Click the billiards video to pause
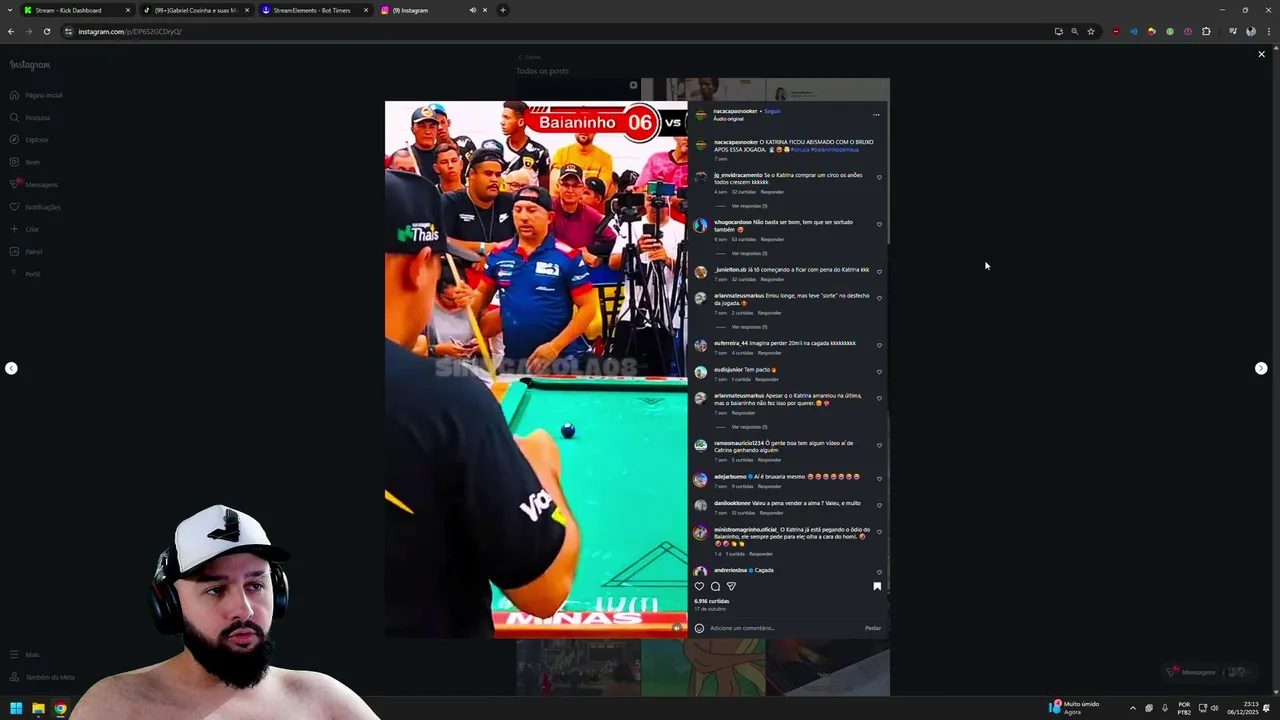This screenshot has height=720, width=1280. point(536,369)
